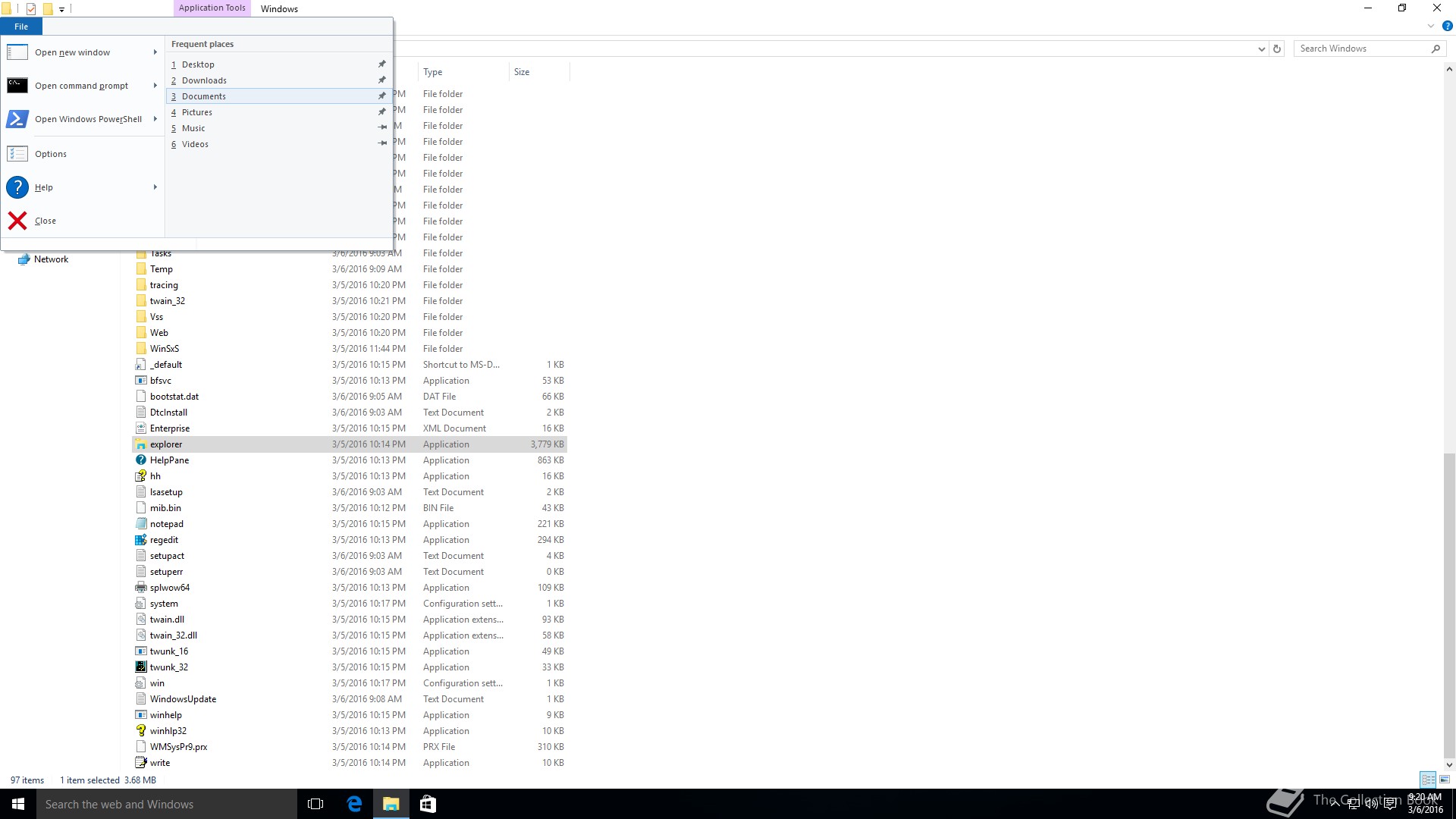The width and height of the screenshot is (1456, 819).
Task: Open Action Center notifications icon
Action: (1390, 804)
